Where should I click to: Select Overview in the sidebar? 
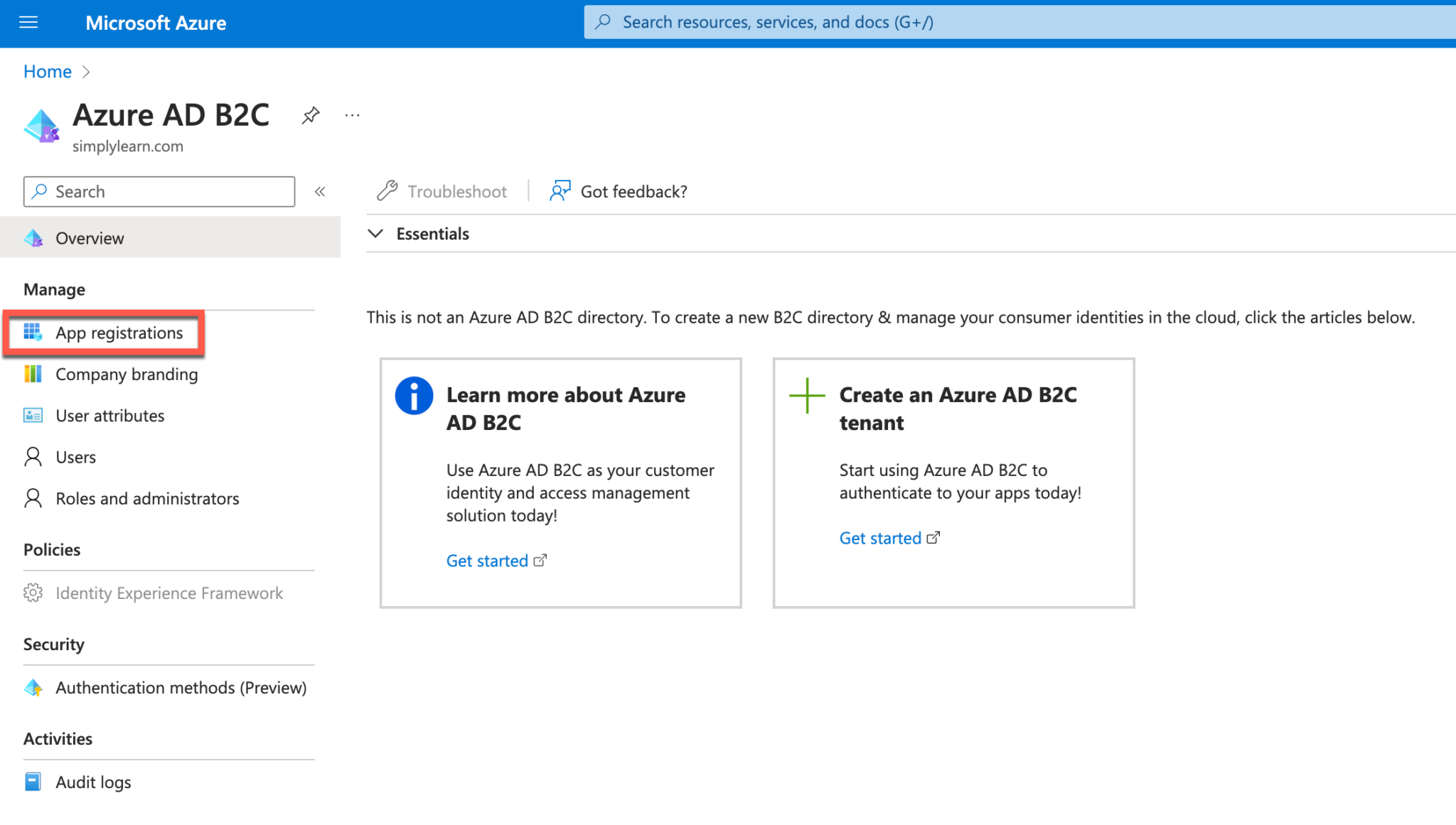pyautogui.click(x=89, y=237)
